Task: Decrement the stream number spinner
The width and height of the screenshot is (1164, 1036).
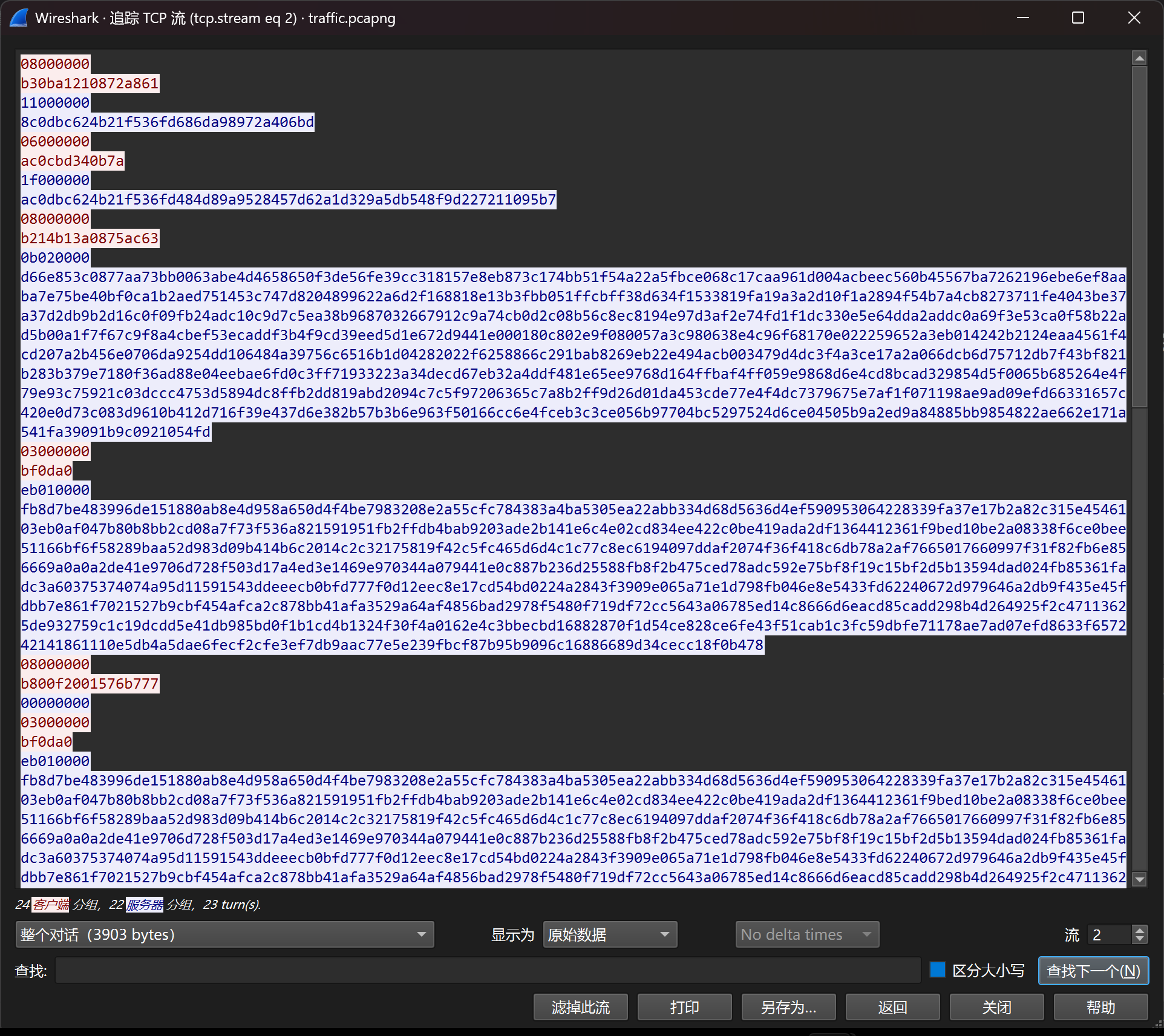Action: (1140, 939)
